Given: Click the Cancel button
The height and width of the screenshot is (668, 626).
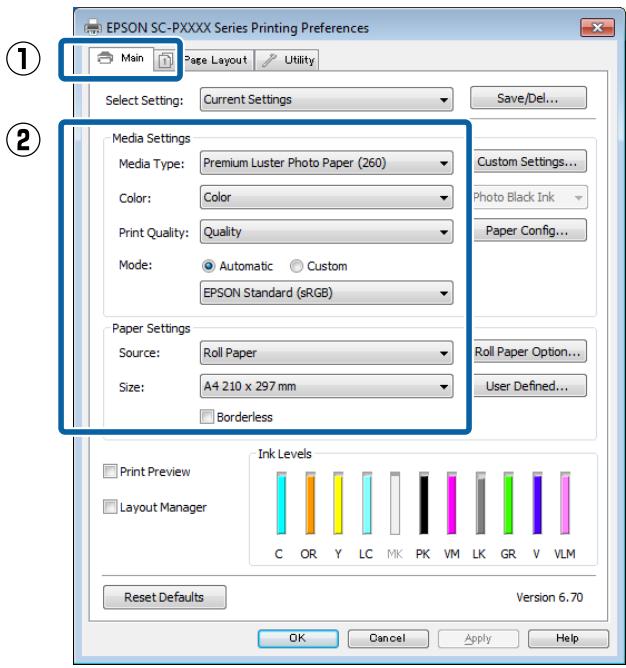Looking at the screenshot, I should click(x=388, y=638).
